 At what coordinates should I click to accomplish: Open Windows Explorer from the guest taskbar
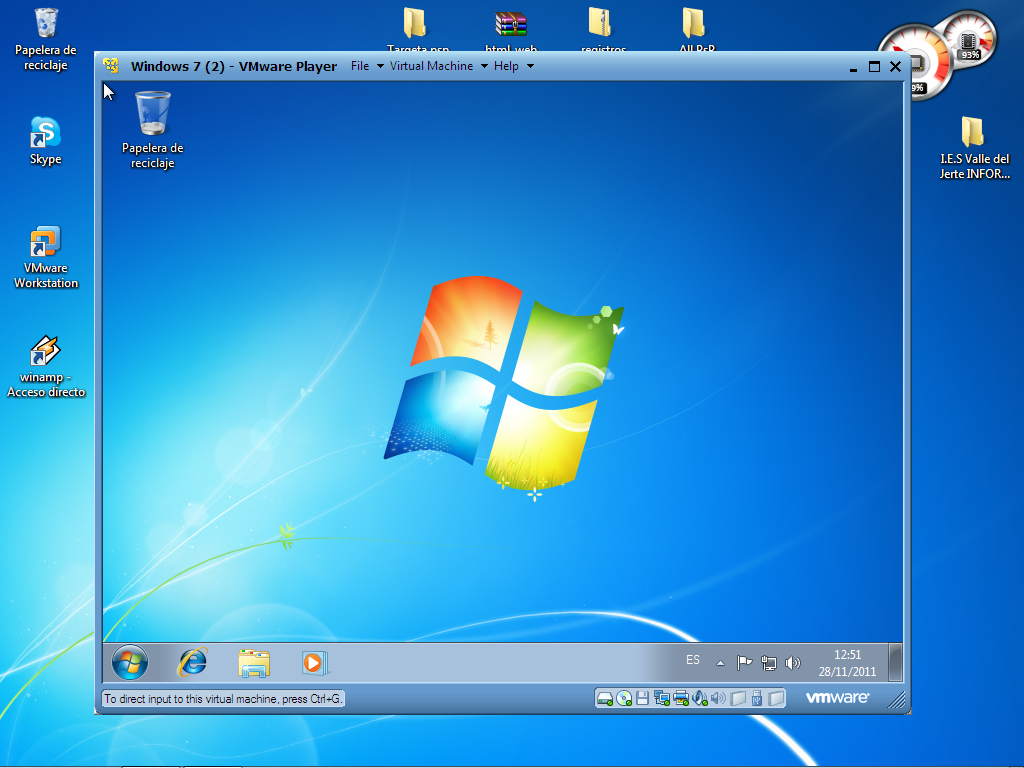(254, 662)
